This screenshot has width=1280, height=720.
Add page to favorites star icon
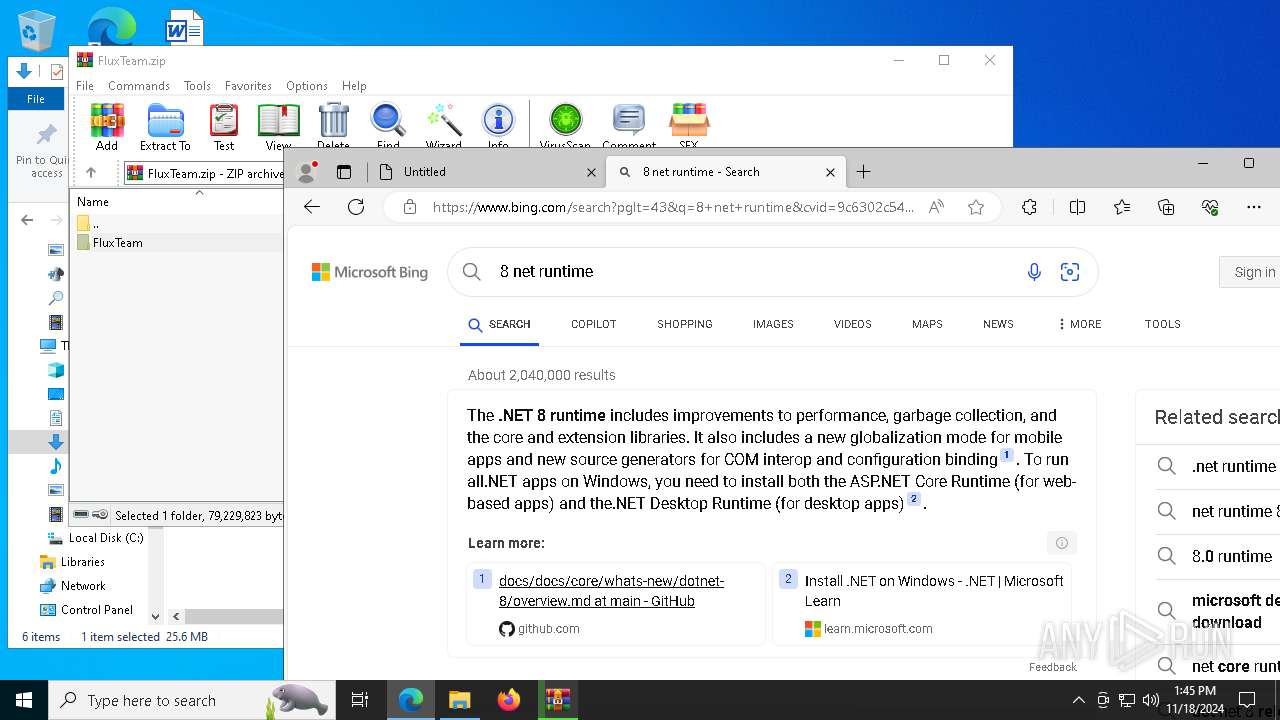click(x=976, y=207)
